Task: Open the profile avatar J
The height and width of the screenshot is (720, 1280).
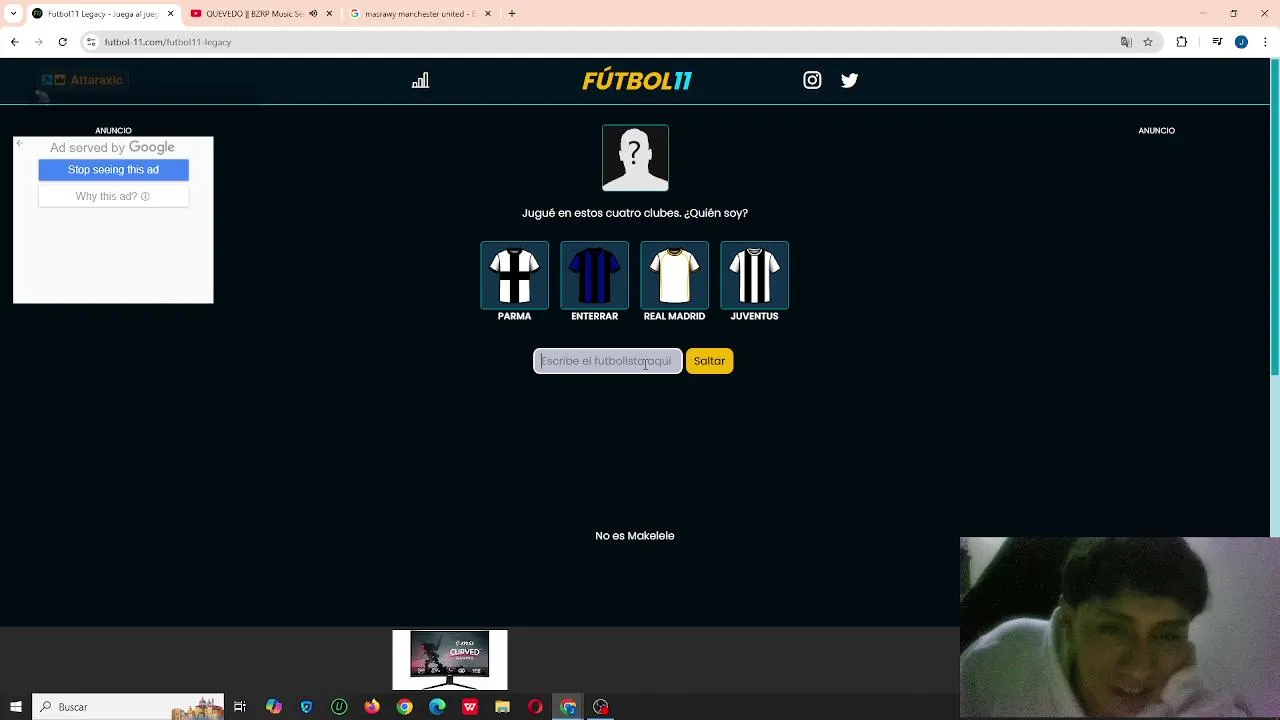Action: (1241, 42)
